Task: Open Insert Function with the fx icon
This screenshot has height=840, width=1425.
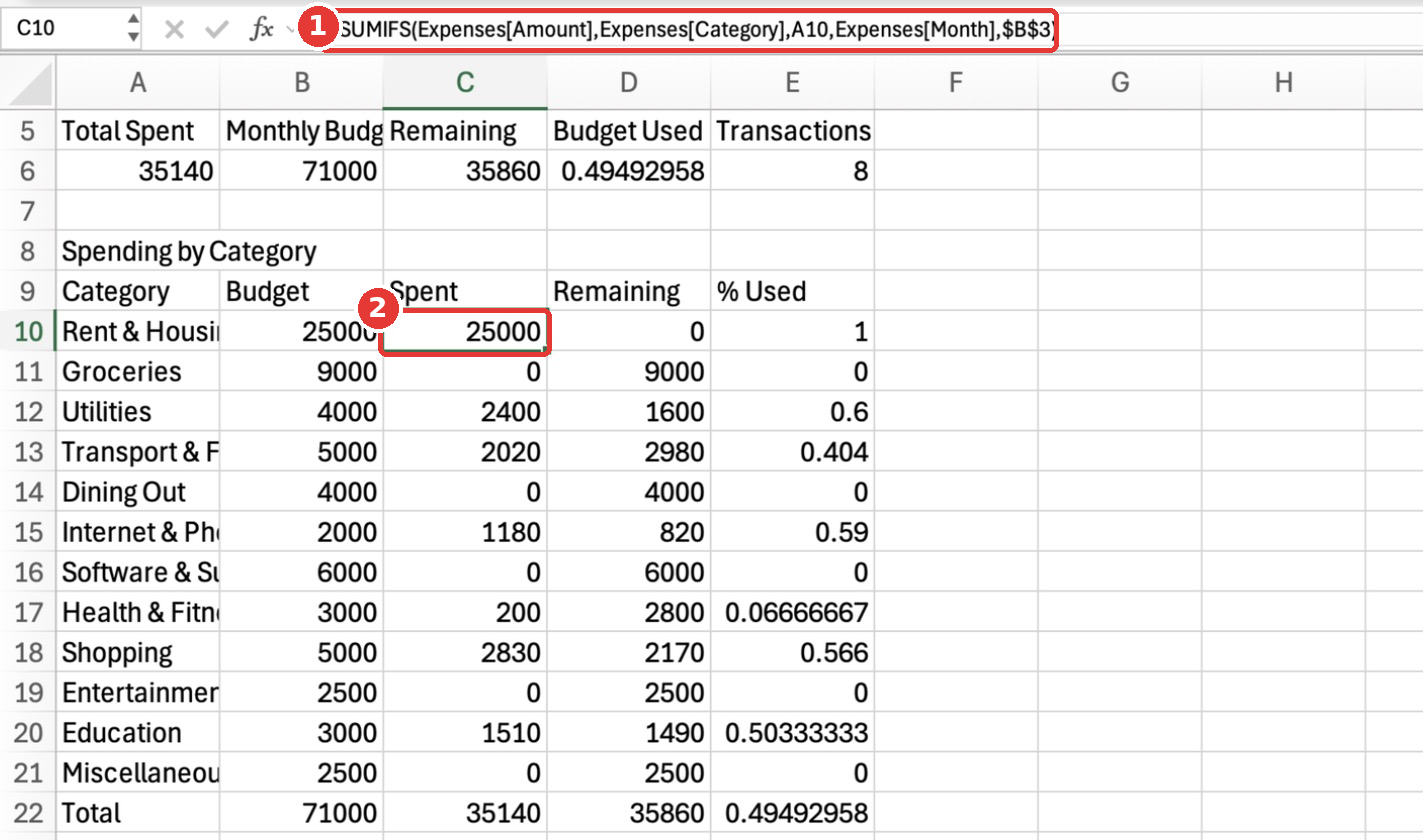Action: pyautogui.click(x=262, y=29)
